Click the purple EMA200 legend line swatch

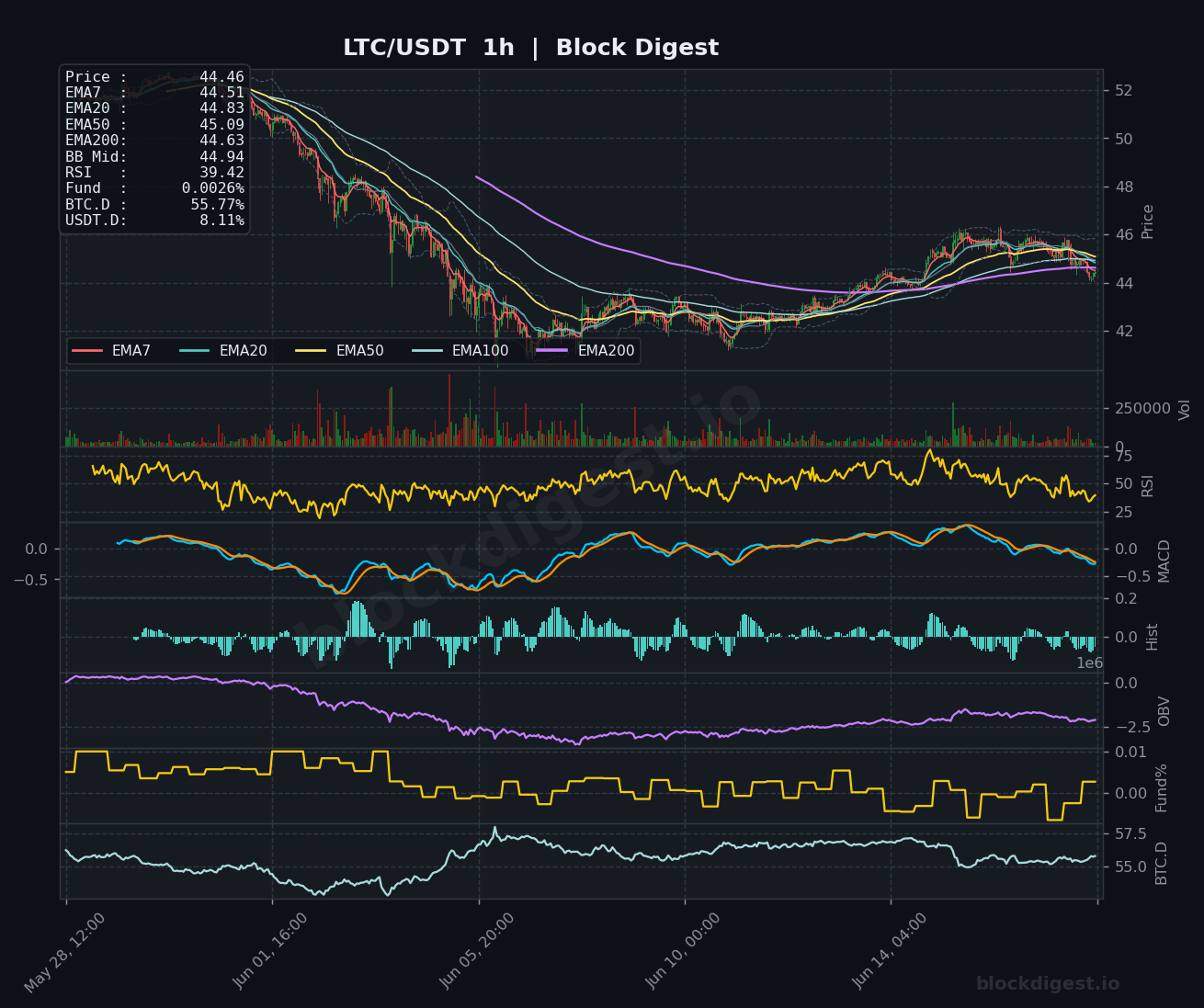click(553, 351)
